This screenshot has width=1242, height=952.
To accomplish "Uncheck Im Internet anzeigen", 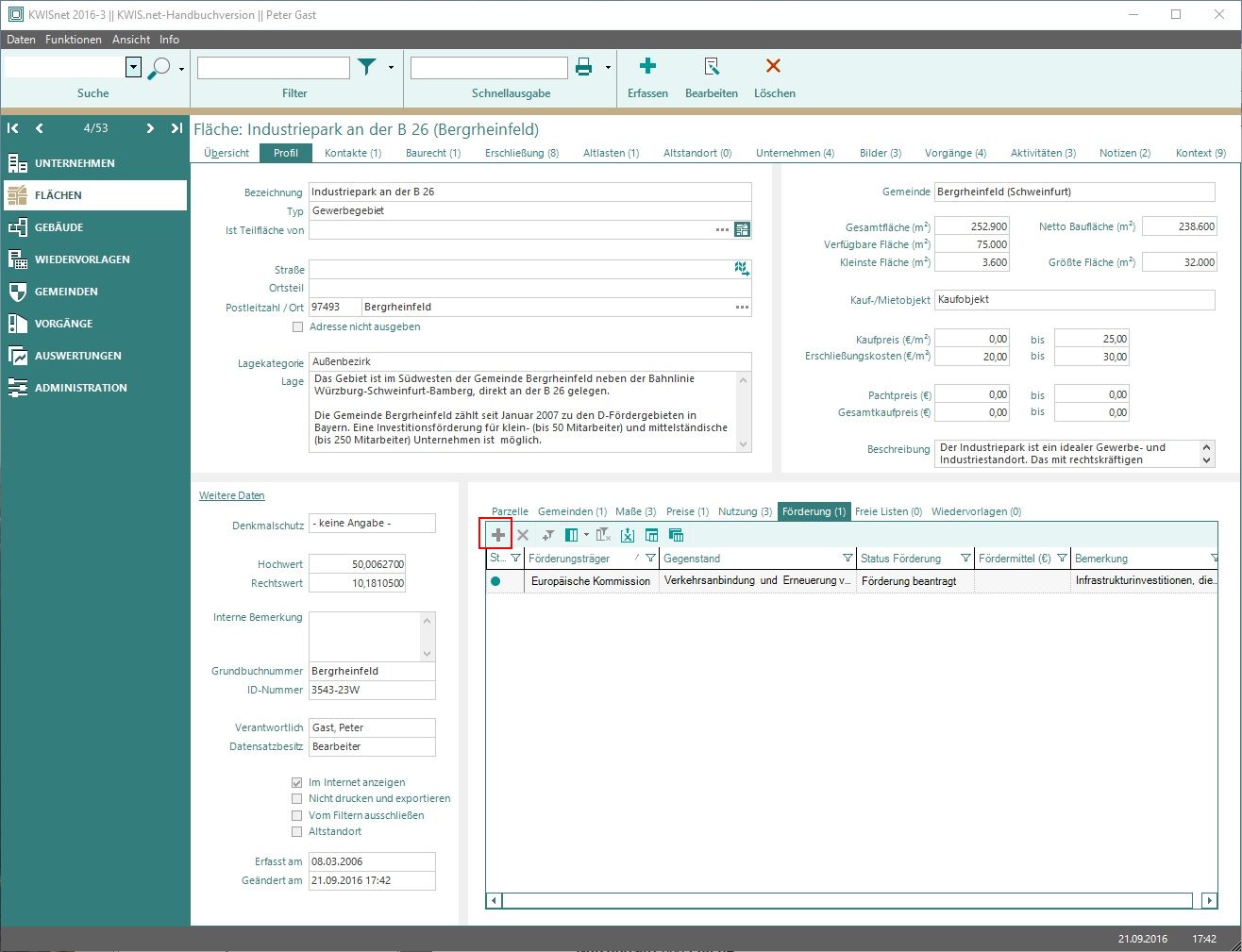I will [296, 783].
